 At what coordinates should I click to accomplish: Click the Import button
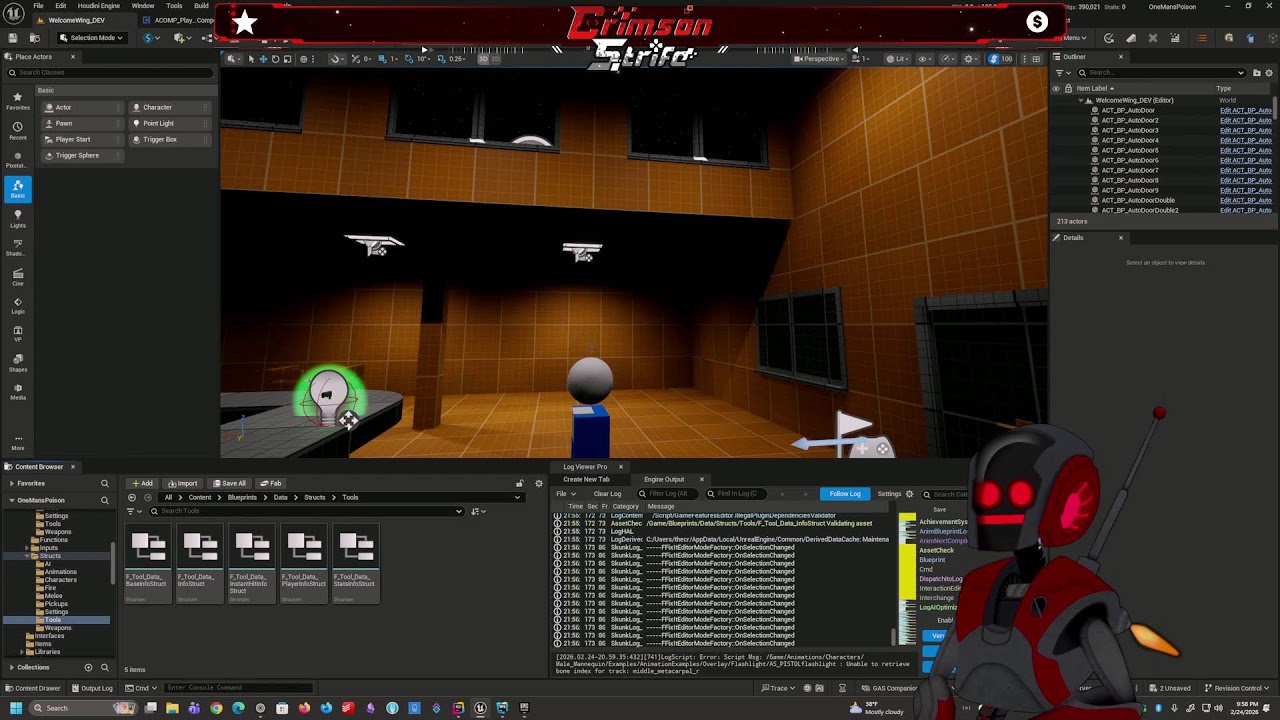point(182,483)
